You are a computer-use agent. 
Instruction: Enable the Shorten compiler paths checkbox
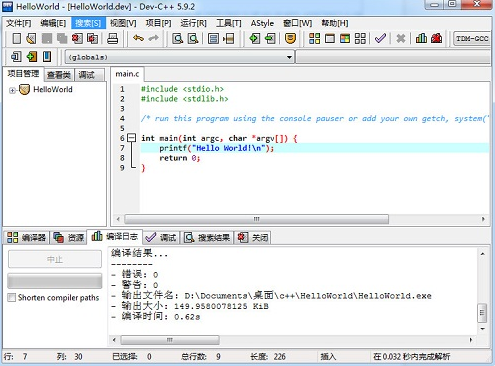point(12,297)
